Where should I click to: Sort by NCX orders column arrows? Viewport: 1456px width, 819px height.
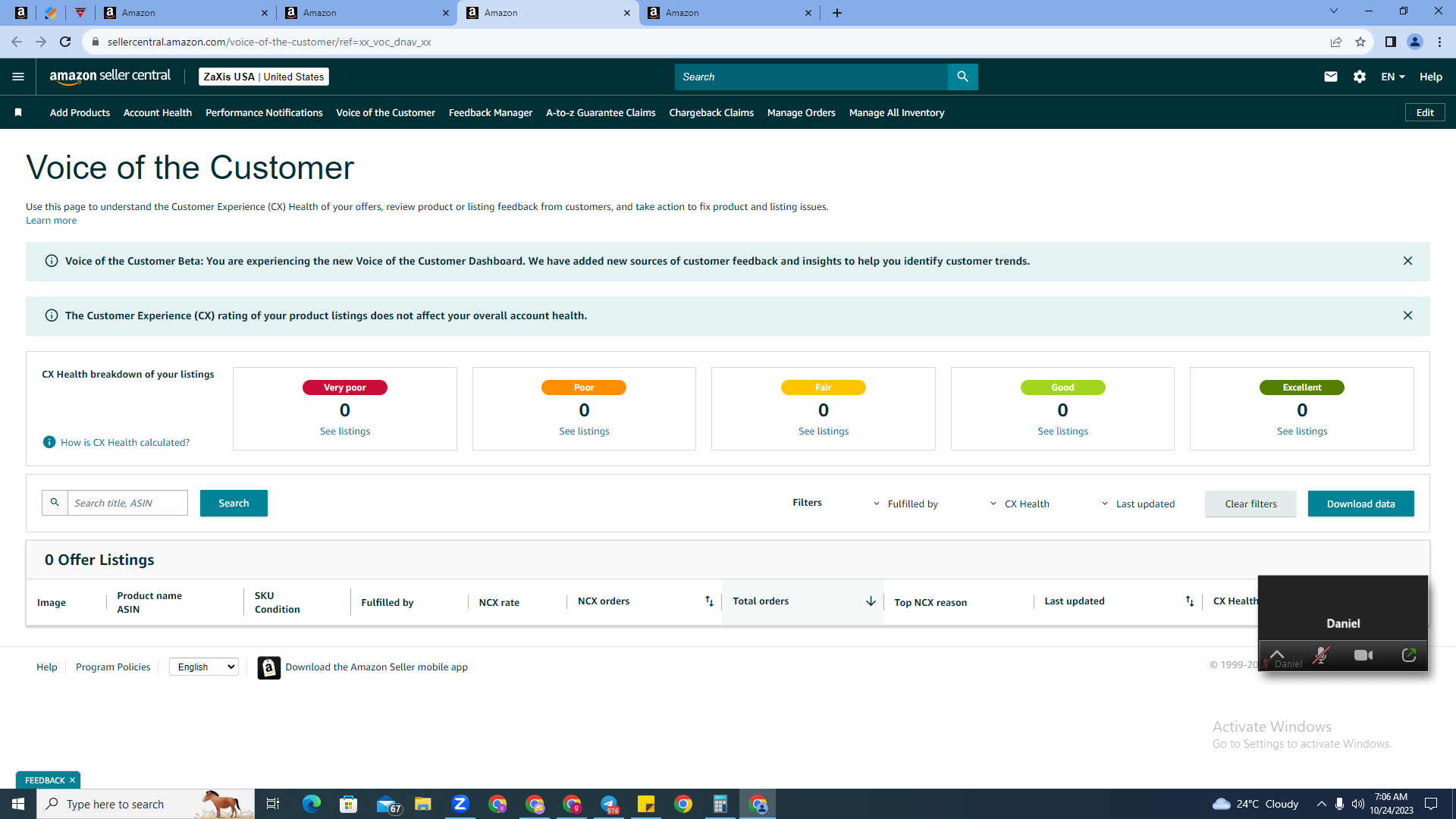(709, 601)
